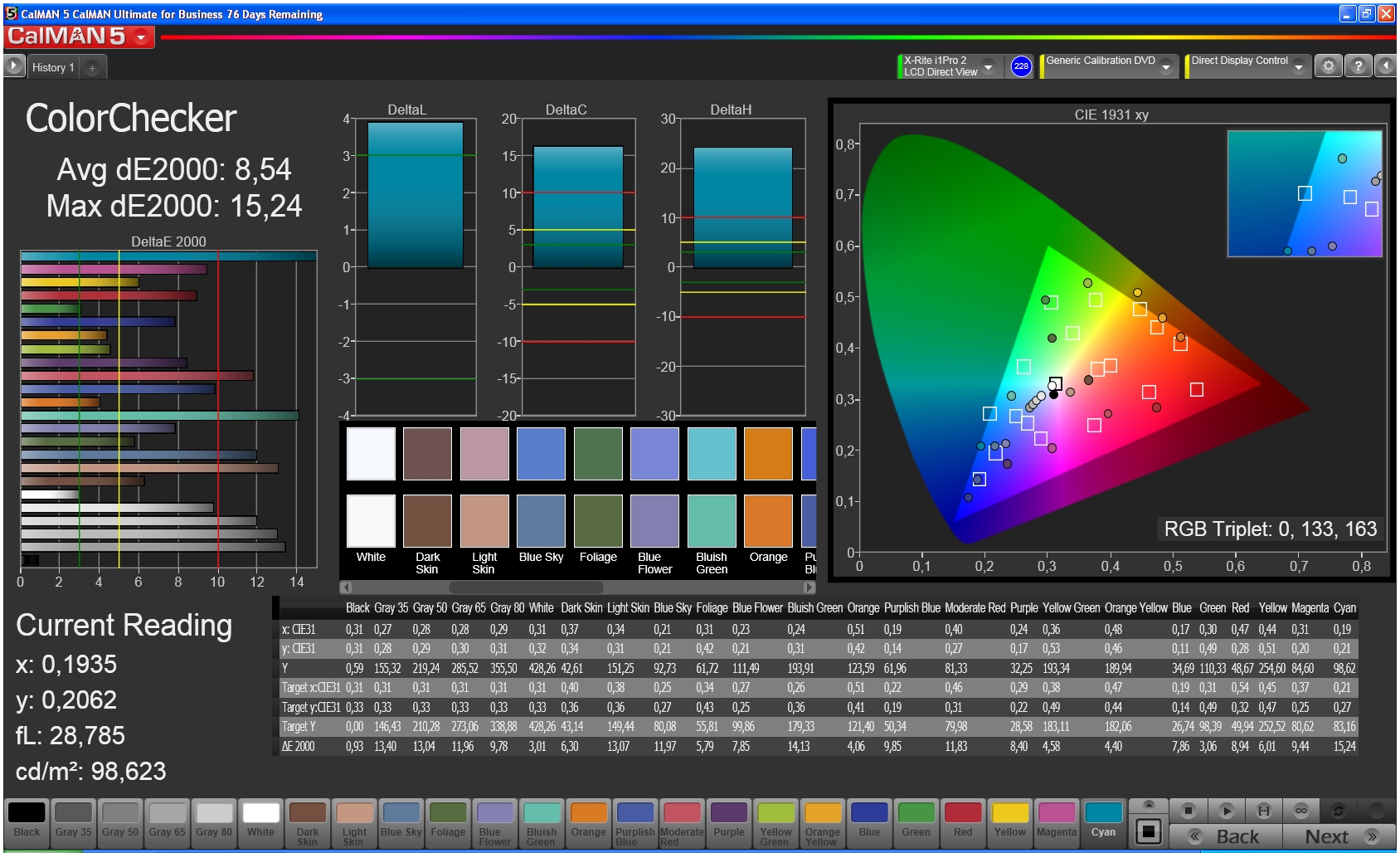Select the Gray 80 patch button
The width and height of the screenshot is (1400, 853).
pyautogui.click(x=214, y=822)
